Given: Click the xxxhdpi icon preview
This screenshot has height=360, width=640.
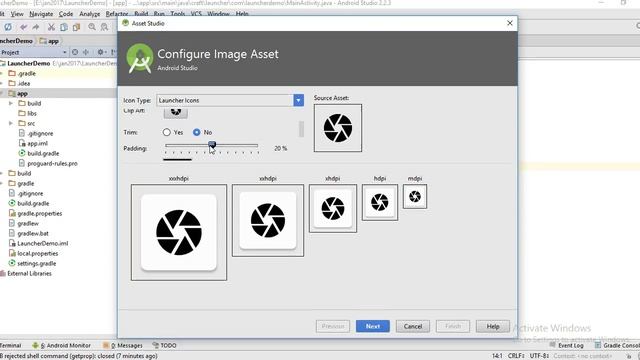Looking at the screenshot, I should pyautogui.click(x=179, y=232).
